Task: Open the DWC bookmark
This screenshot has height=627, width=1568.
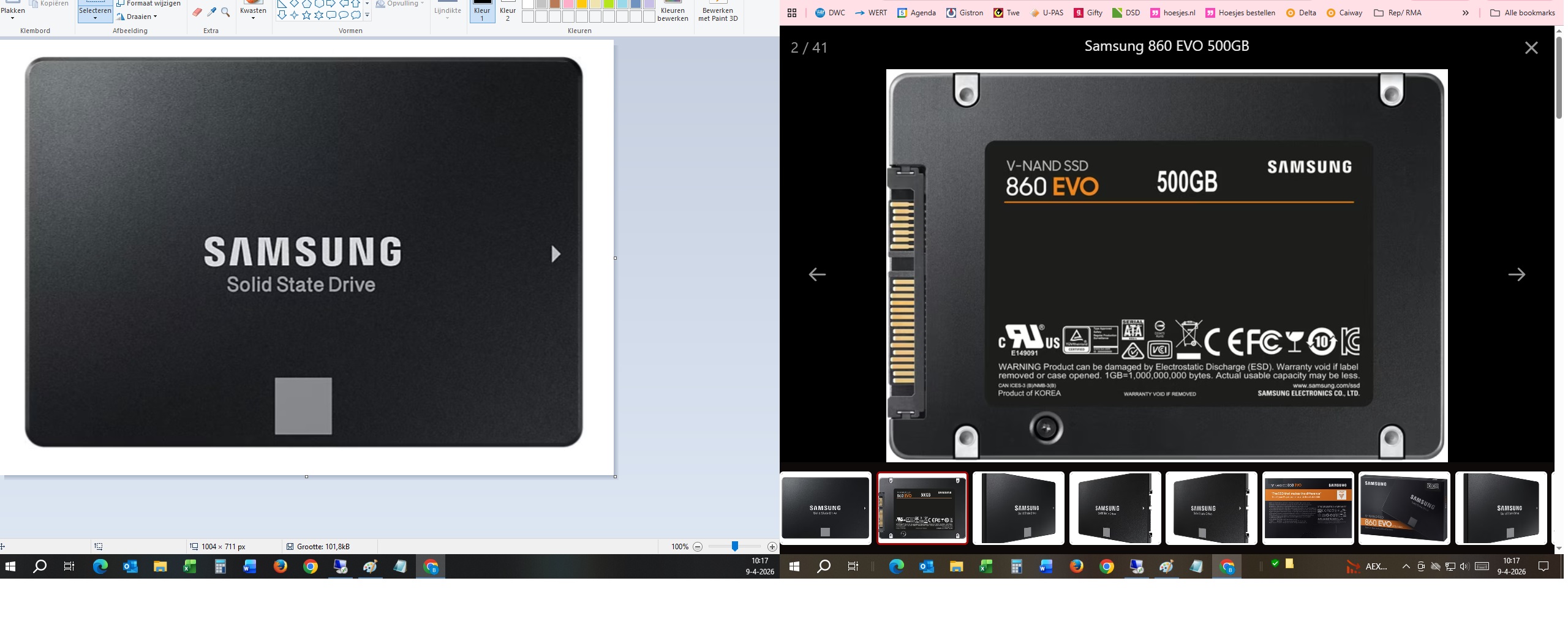Action: (x=830, y=13)
